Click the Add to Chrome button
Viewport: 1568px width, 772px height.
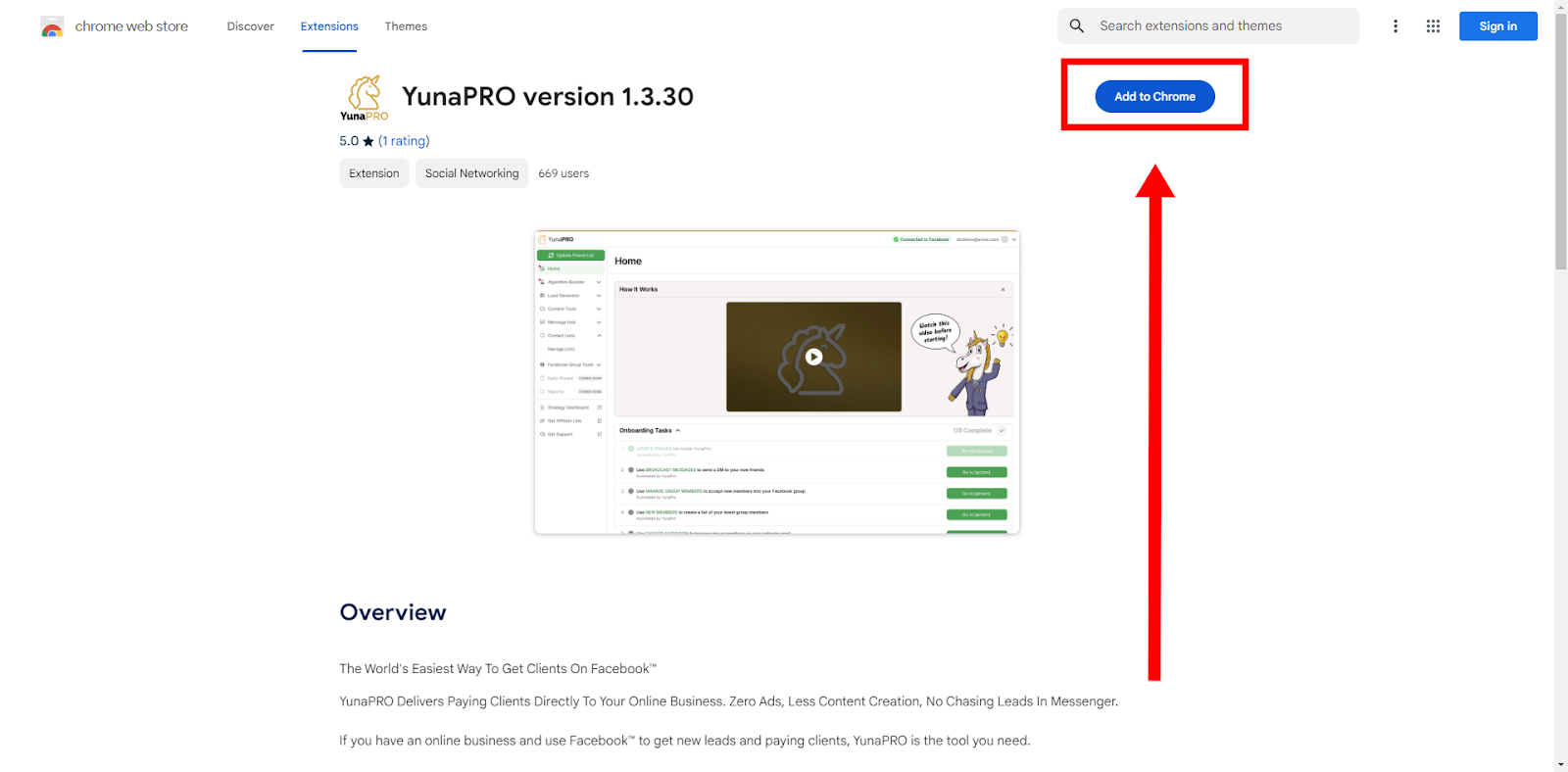point(1154,96)
